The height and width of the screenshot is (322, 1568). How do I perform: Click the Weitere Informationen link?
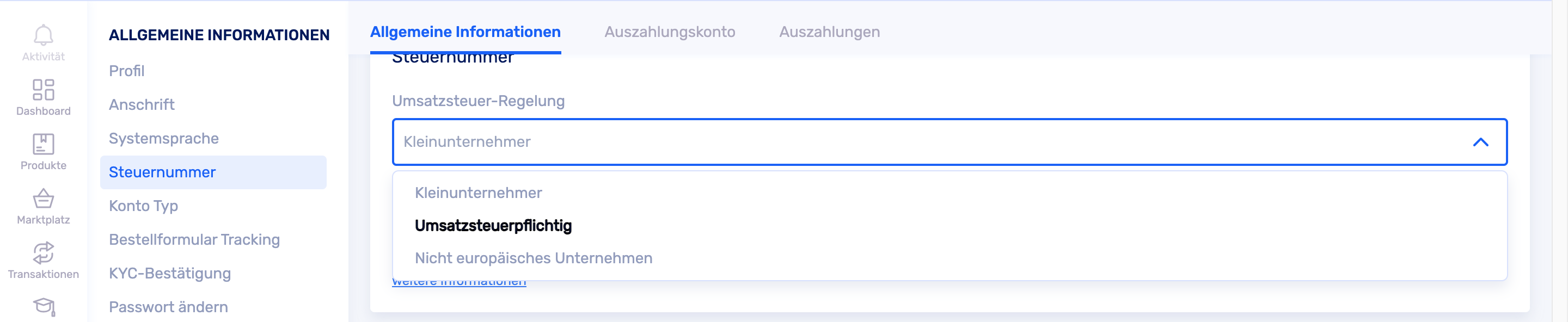click(x=459, y=283)
